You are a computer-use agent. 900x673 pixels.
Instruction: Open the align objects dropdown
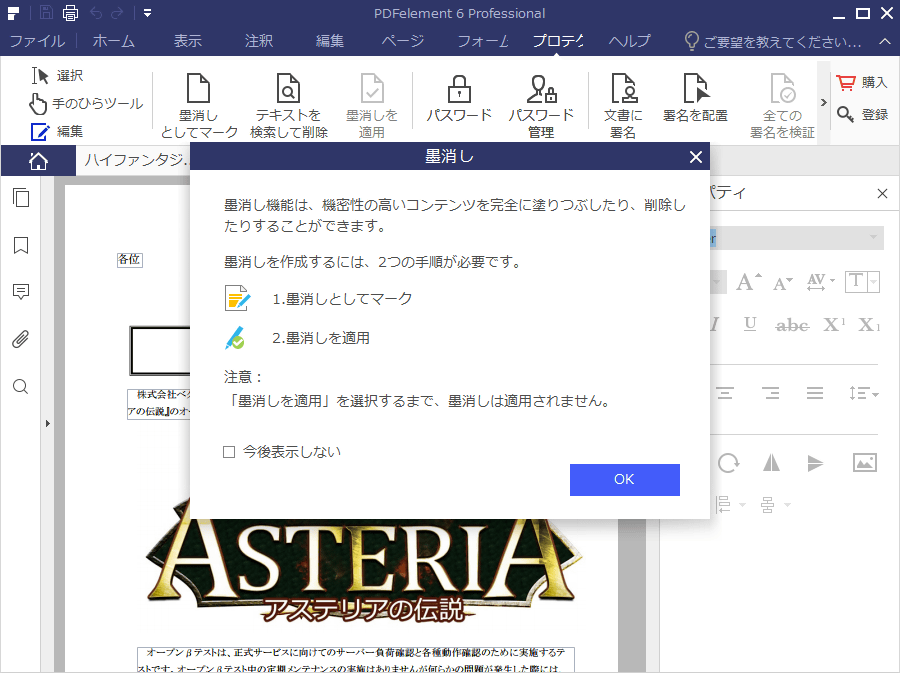coord(731,505)
